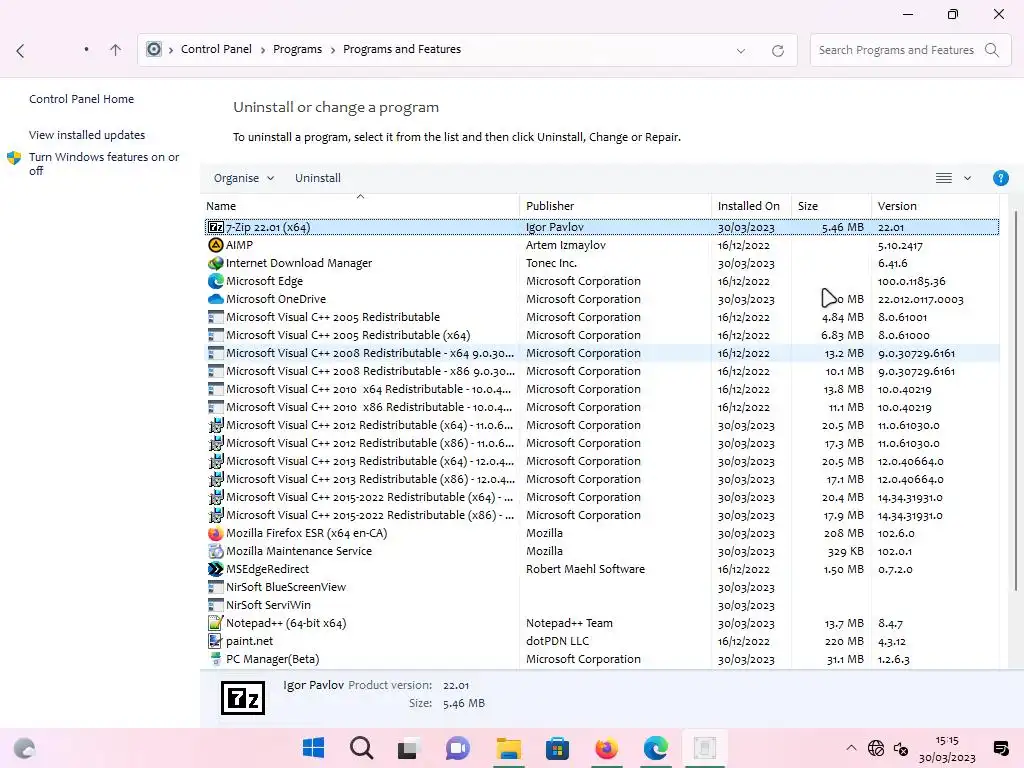This screenshot has height=768, width=1024.
Task: Click the more options view icon
Action: 943,178
